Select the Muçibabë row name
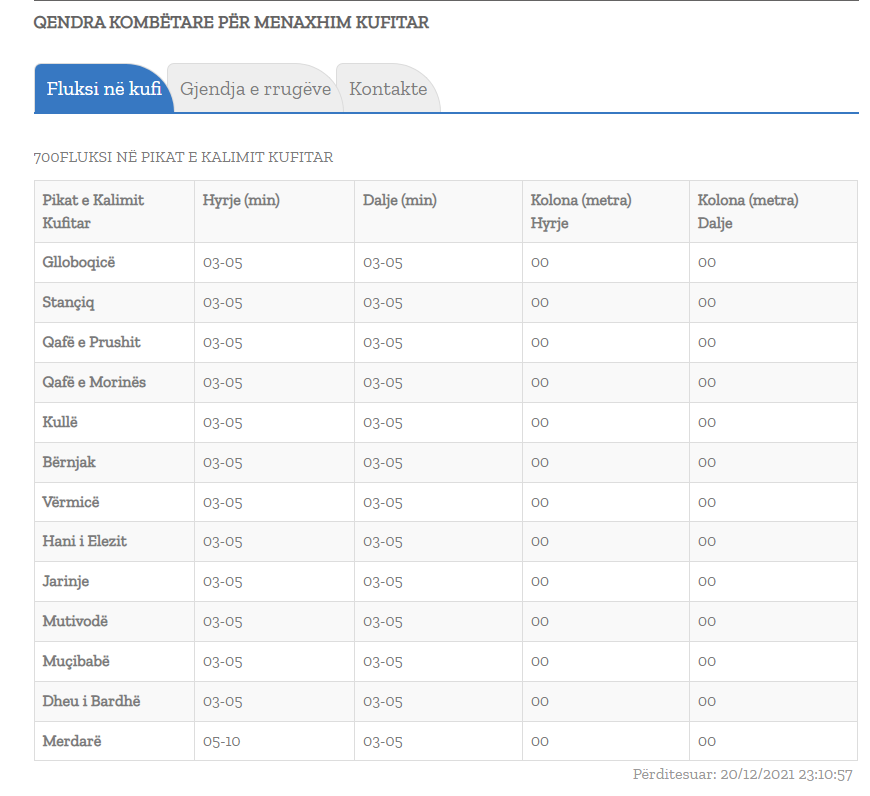870x796 pixels. (x=76, y=661)
